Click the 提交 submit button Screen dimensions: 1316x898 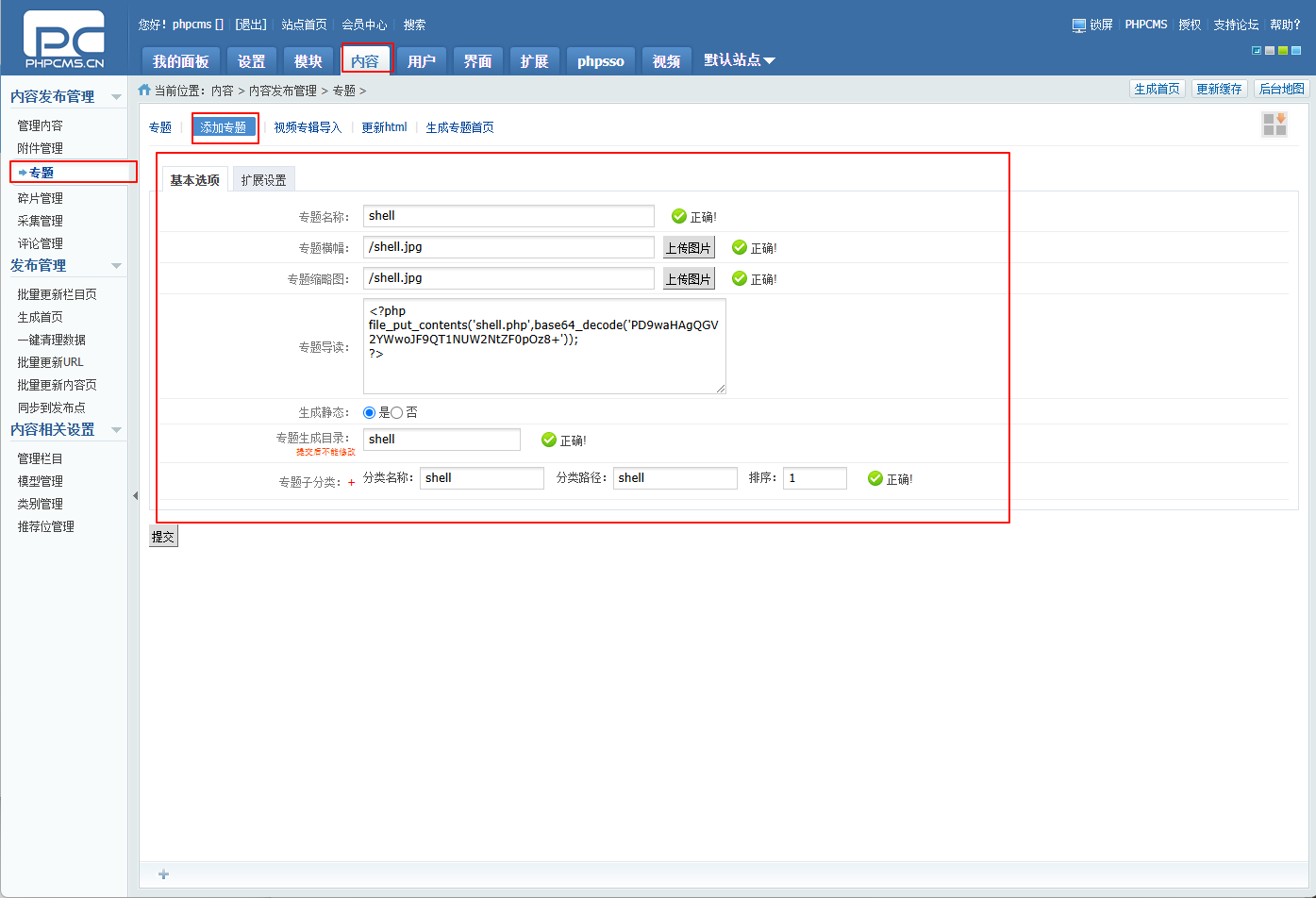click(163, 537)
